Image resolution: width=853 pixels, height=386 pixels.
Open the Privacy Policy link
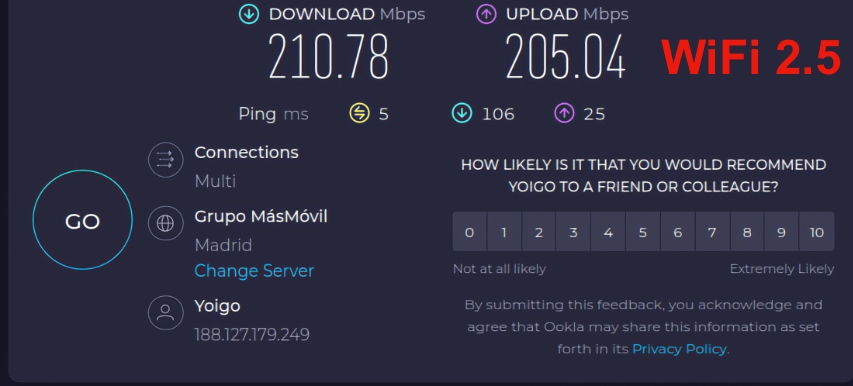pos(679,349)
